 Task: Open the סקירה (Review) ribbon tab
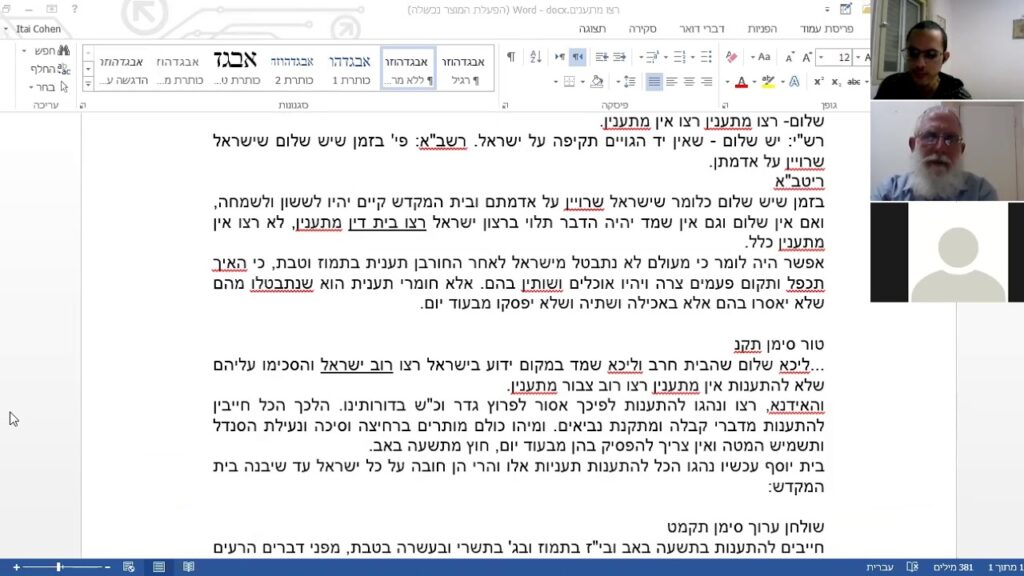coord(643,29)
